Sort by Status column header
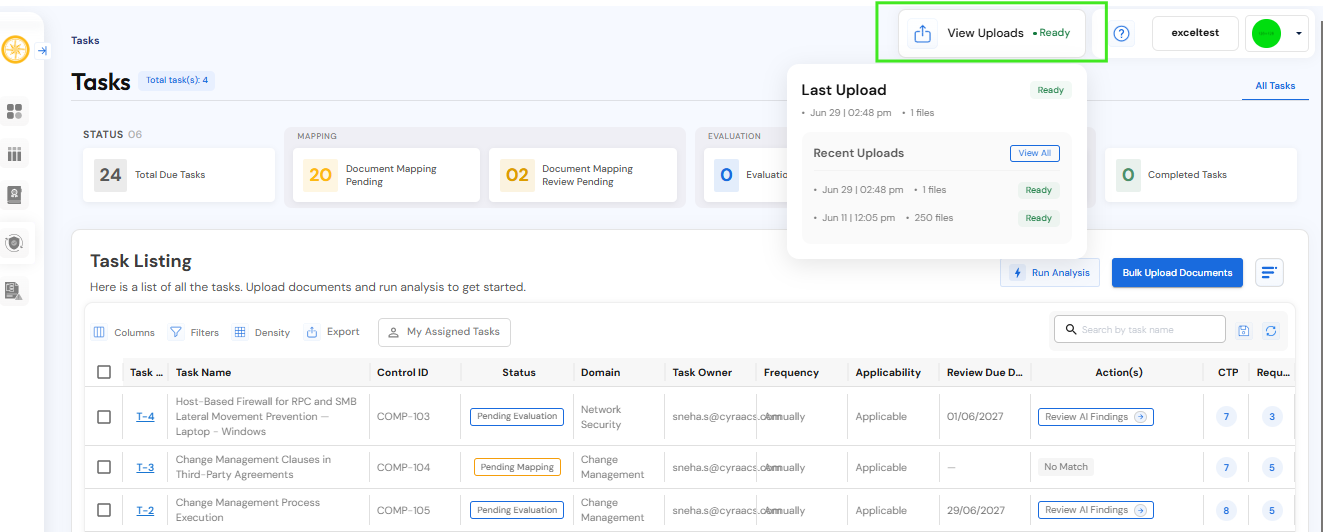The image size is (1323, 532). click(519, 372)
